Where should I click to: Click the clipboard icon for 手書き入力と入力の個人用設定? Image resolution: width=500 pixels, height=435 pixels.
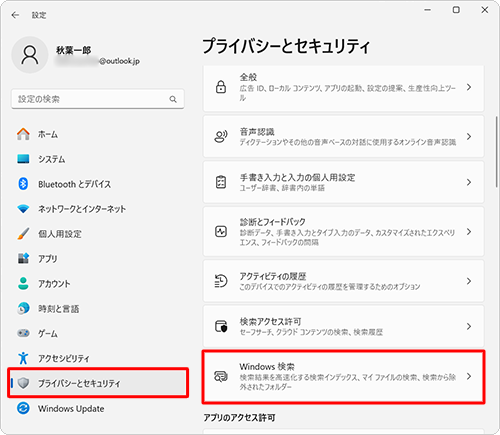point(221,182)
